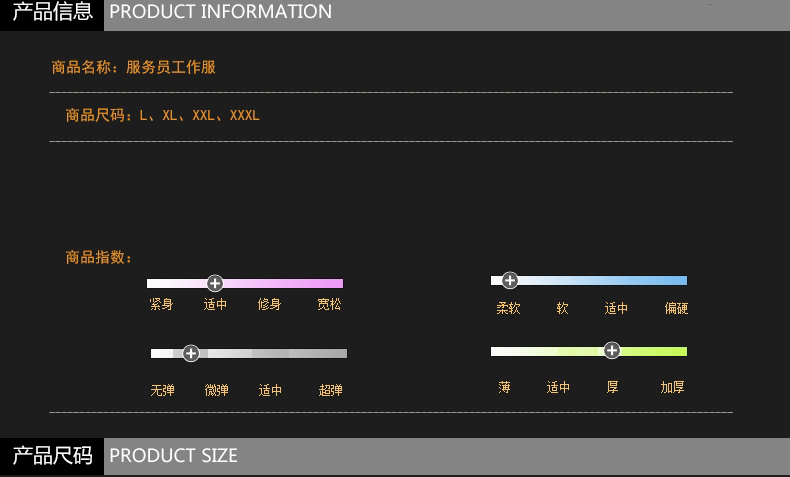Click the PRODUCT SIZE heading text
This screenshot has width=790, height=477.
tap(173, 456)
